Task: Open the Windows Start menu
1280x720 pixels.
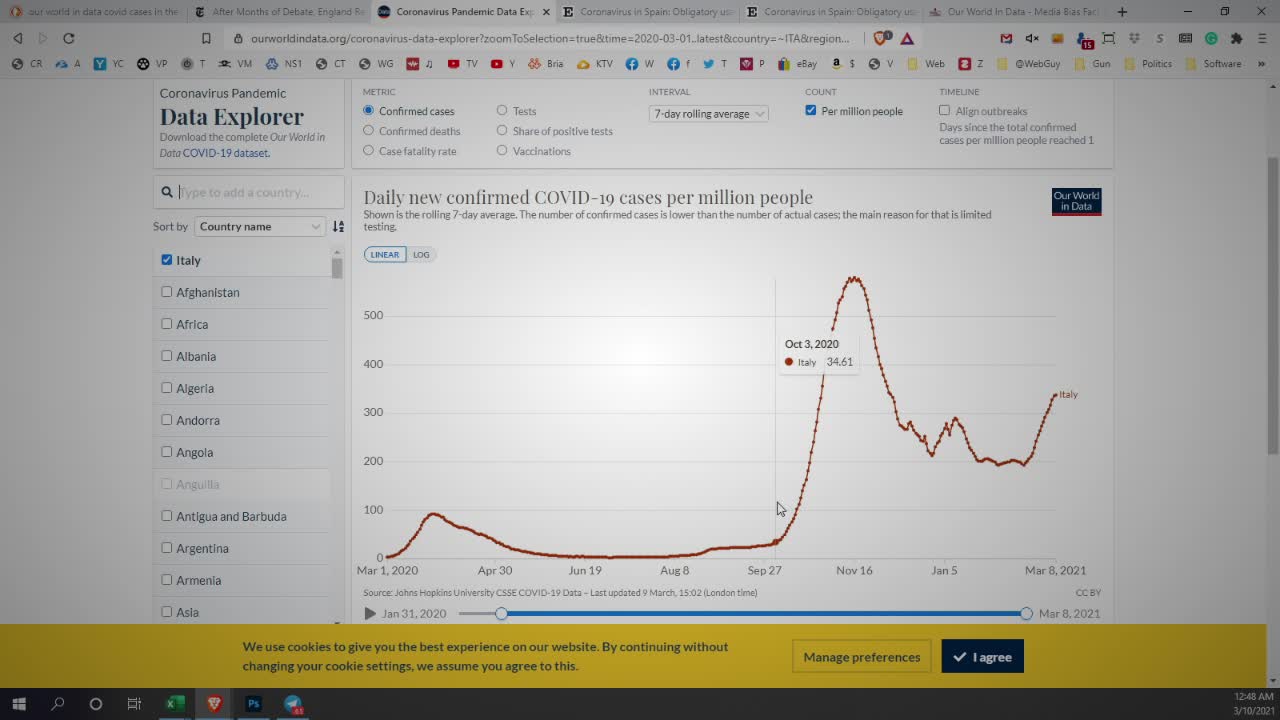Action: click(x=18, y=704)
